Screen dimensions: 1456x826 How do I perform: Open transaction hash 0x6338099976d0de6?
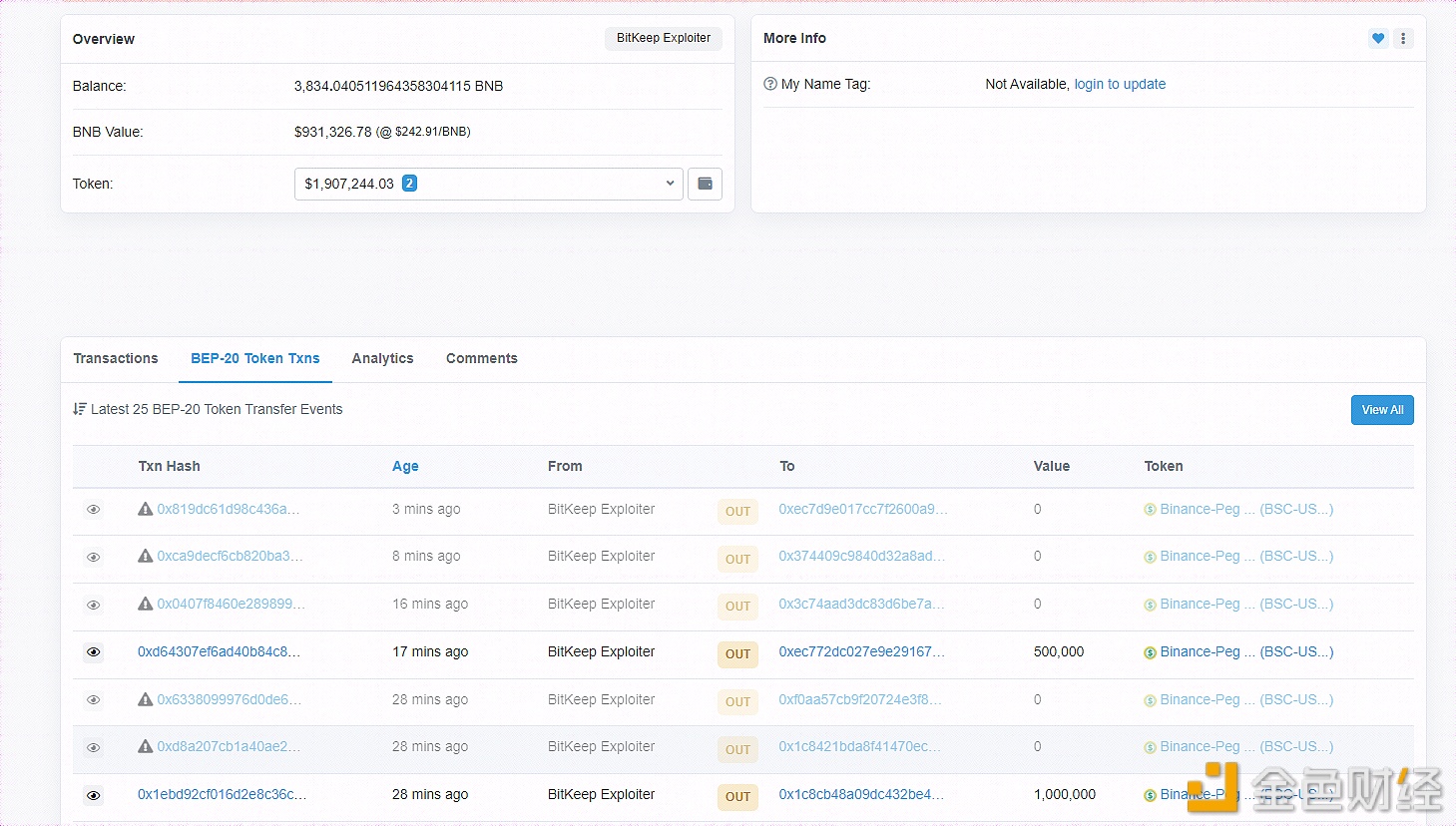point(229,699)
